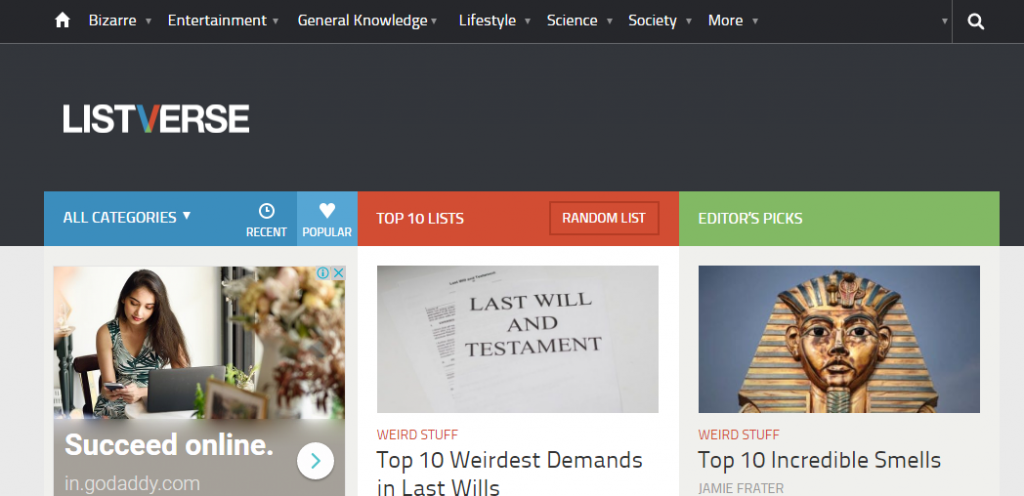Expand the General Knowledge menu

pyautogui.click(x=367, y=21)
